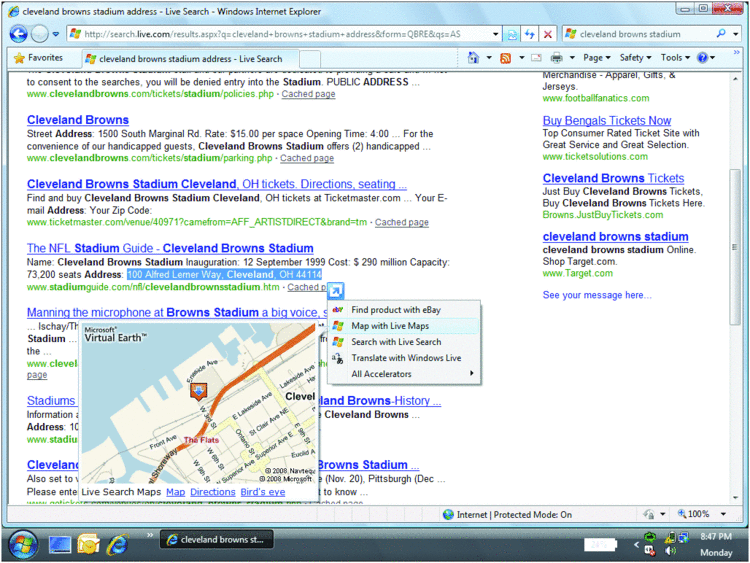Click the volume speaker tray icon

[670, 551]
